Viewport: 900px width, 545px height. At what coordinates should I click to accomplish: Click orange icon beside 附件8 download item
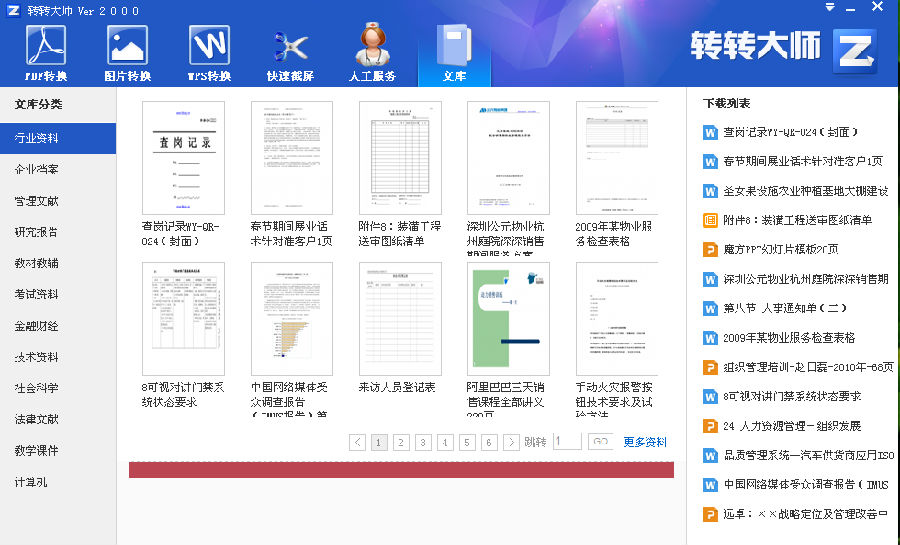710,220
